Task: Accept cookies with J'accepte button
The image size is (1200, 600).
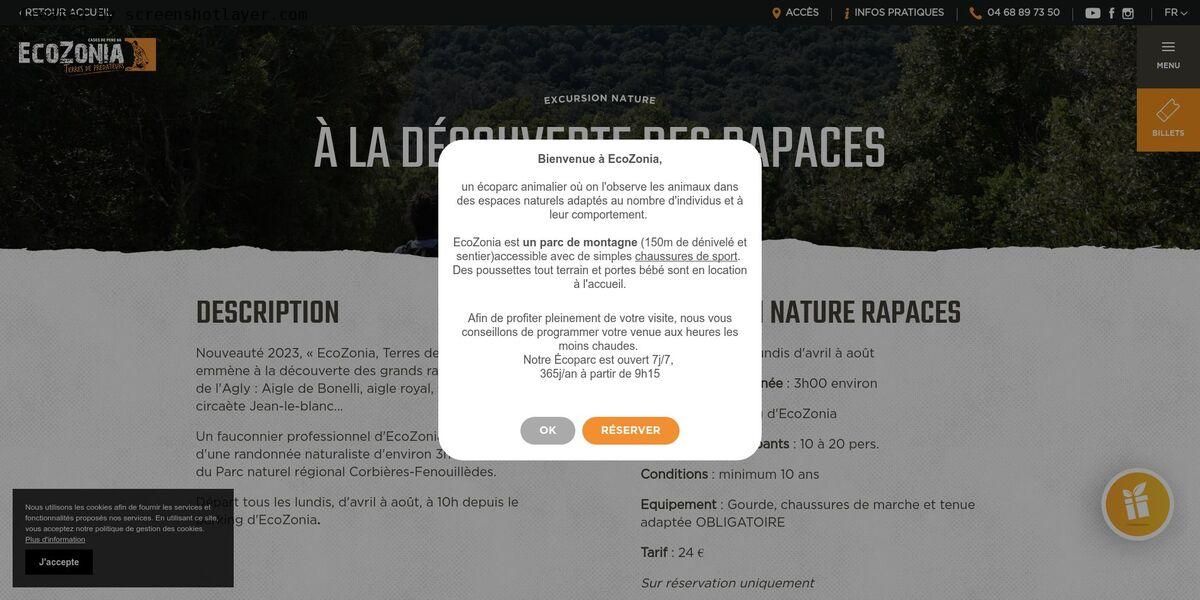Action: tap(59, 562)
